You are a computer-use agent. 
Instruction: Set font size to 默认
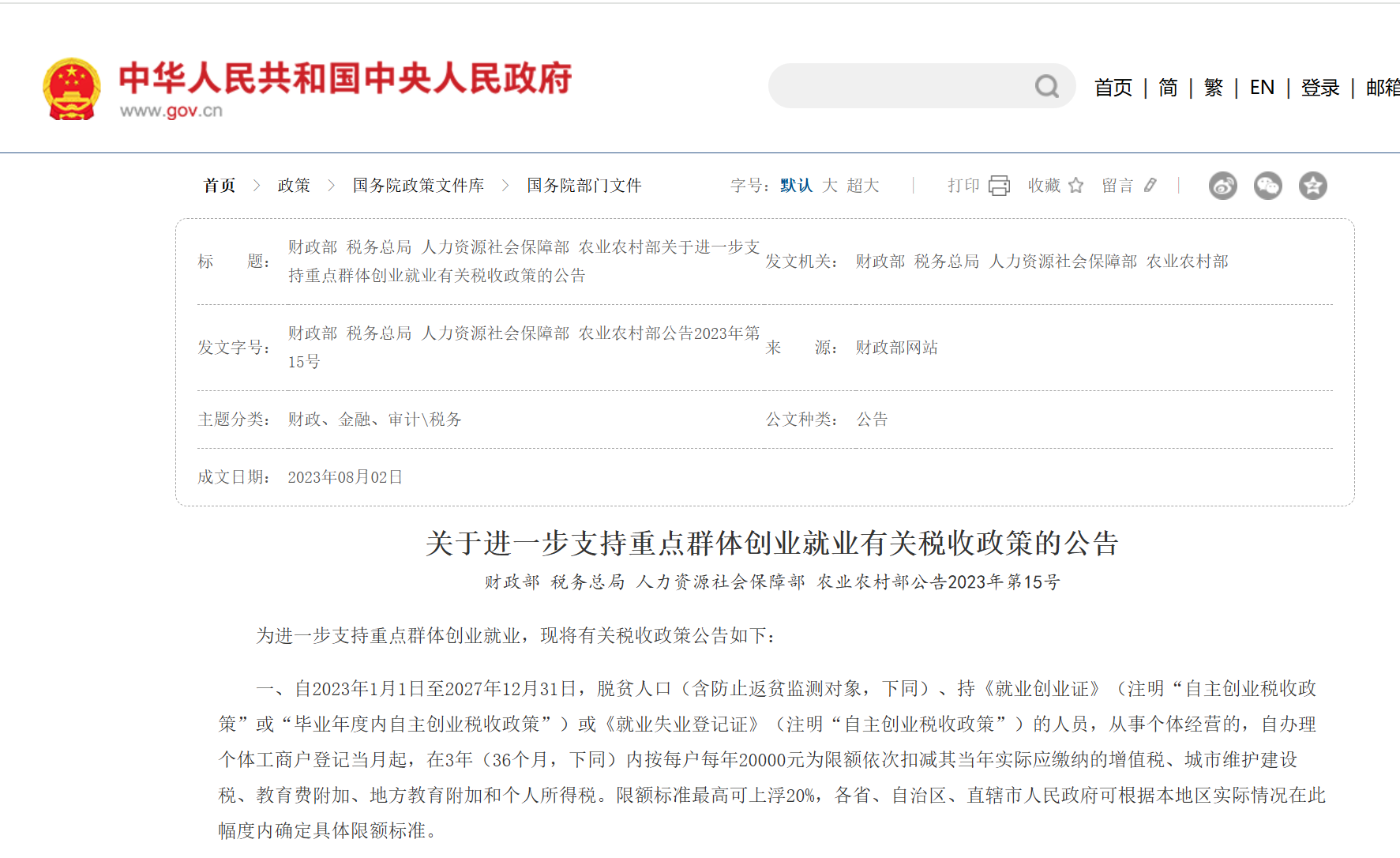[796, 186]
